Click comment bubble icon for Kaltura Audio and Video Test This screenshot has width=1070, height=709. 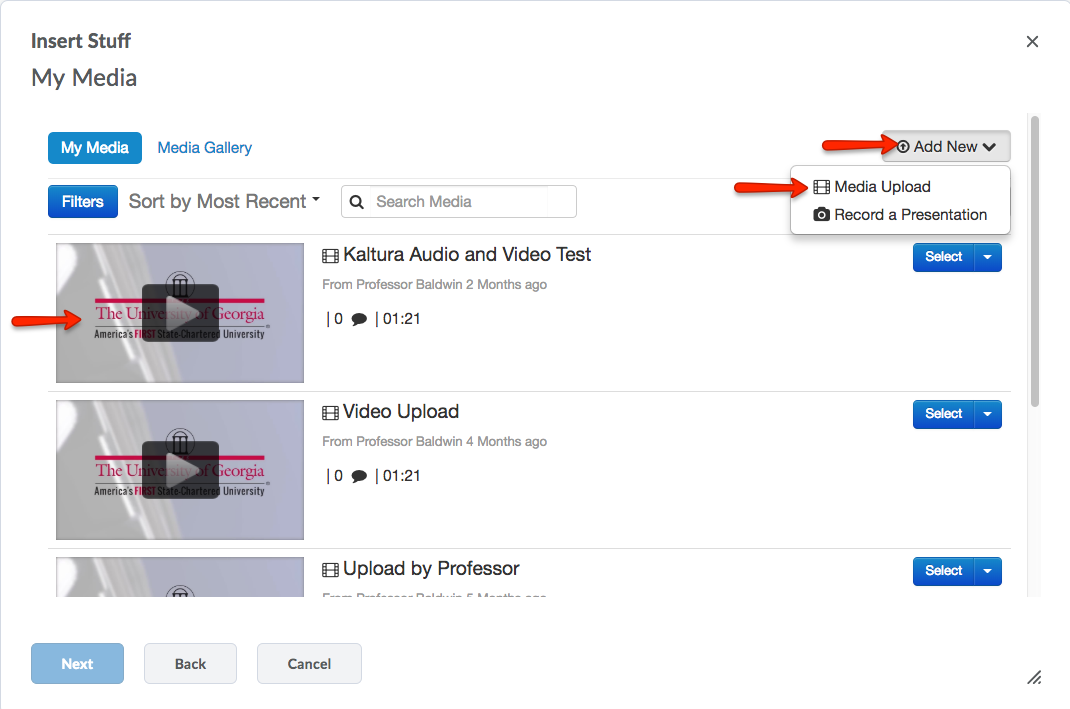(x=359, y=319)
